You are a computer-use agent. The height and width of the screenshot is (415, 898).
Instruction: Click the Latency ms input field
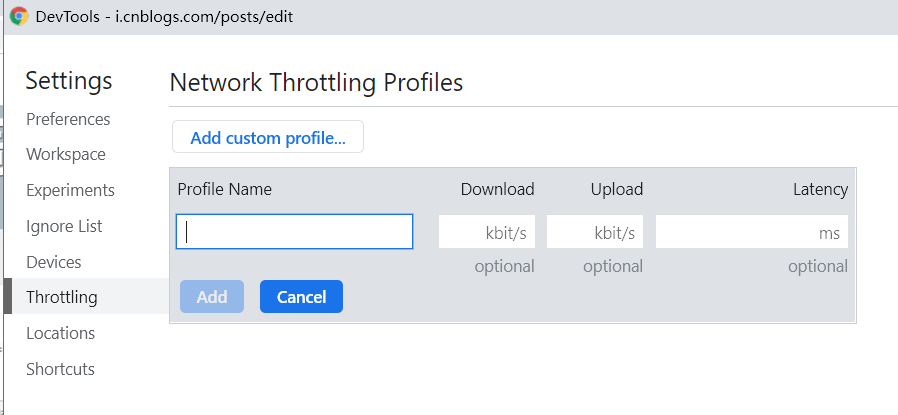point(752,232)
